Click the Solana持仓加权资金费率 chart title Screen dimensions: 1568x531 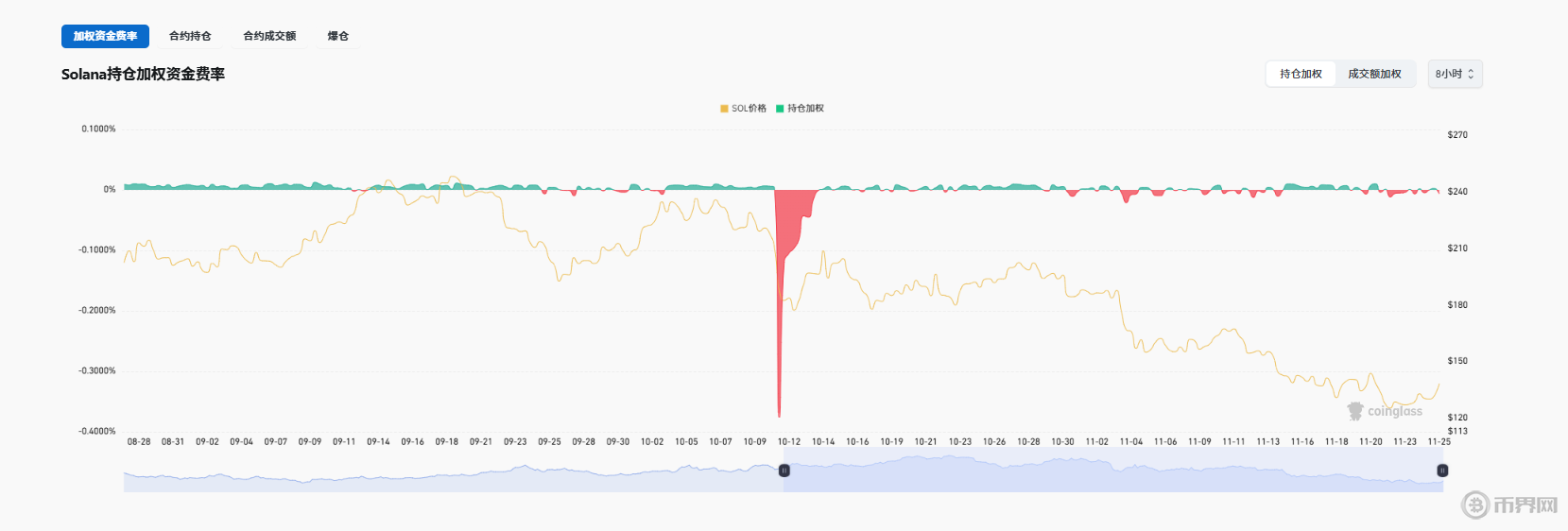143,74
